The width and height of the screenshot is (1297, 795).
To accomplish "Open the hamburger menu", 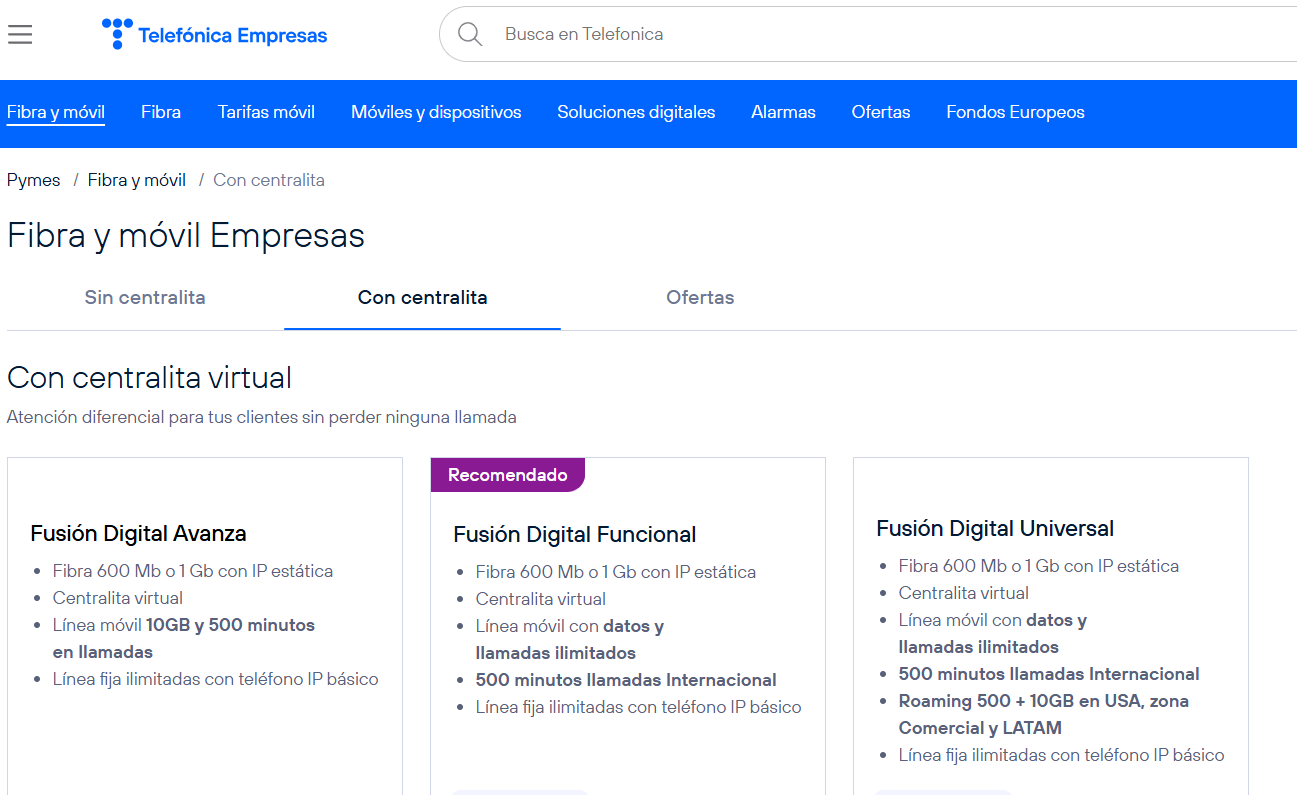I will click(x=20, y=35).
